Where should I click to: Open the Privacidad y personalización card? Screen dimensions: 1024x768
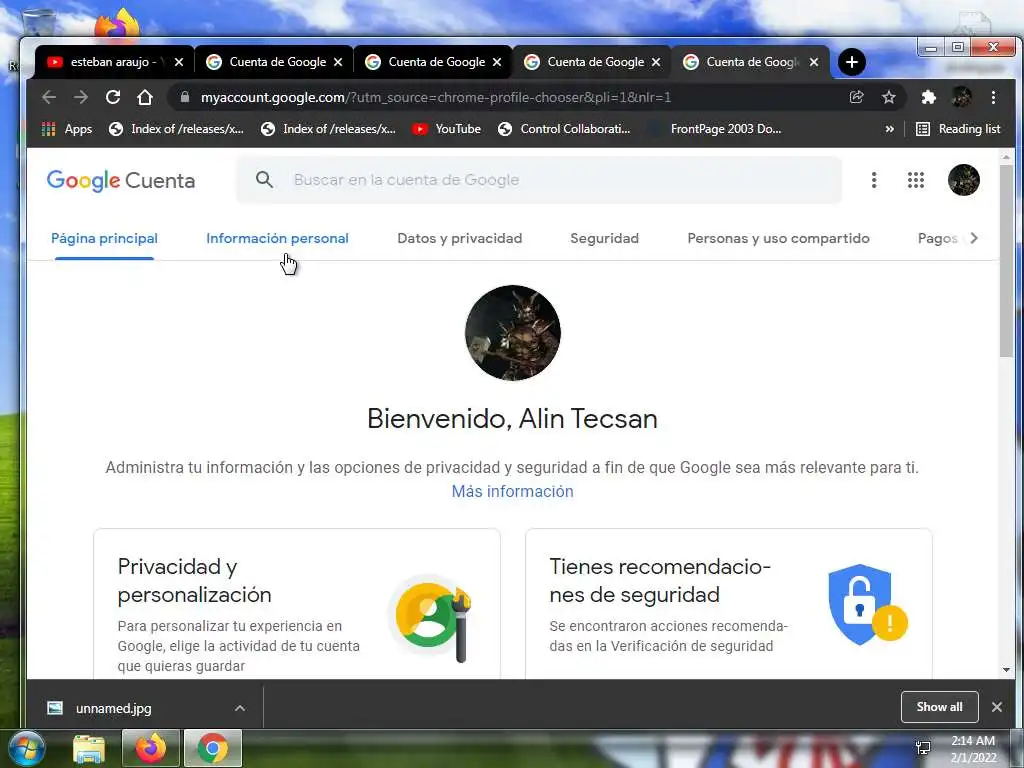[297, 604]
